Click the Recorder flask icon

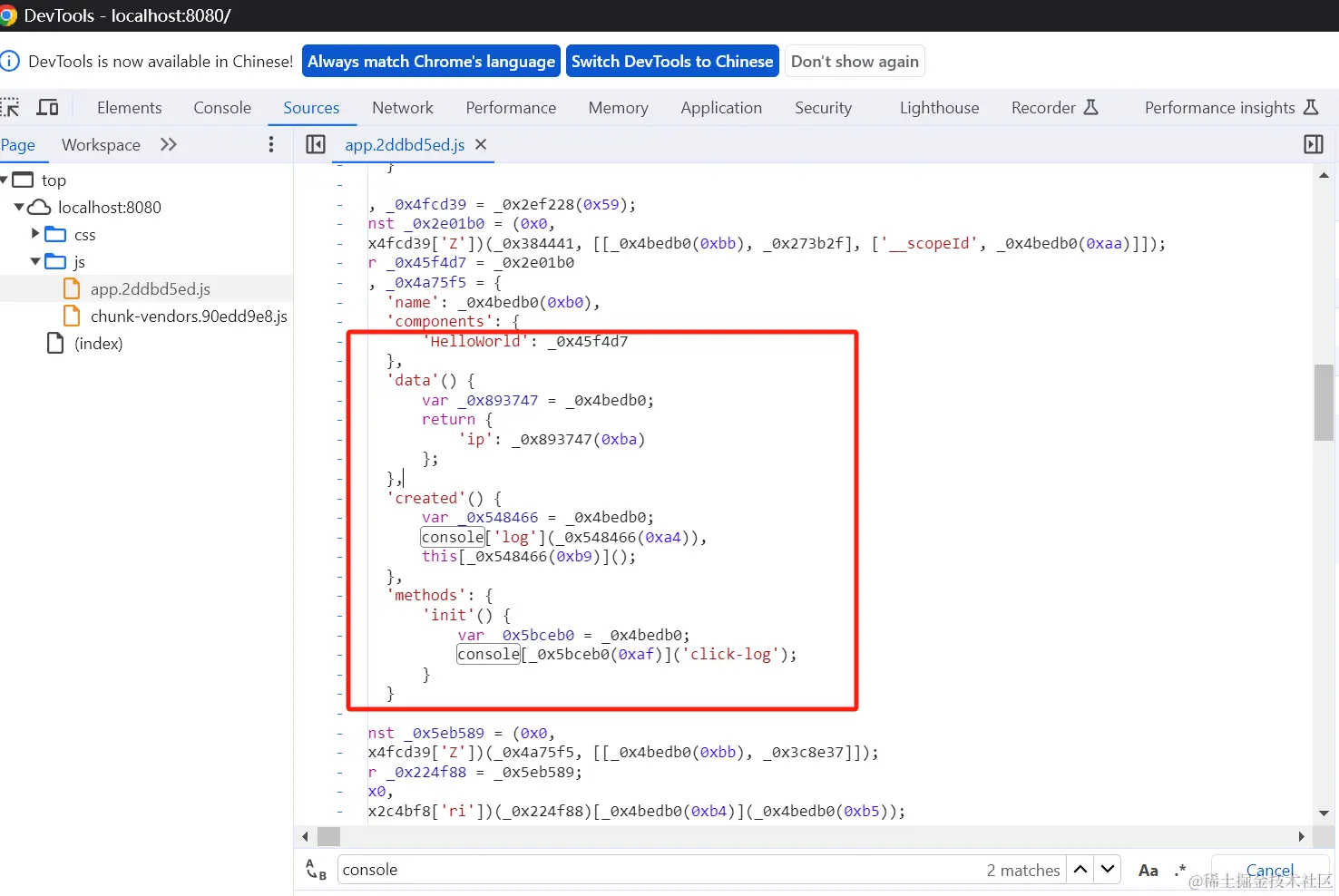coord(1091,107)
